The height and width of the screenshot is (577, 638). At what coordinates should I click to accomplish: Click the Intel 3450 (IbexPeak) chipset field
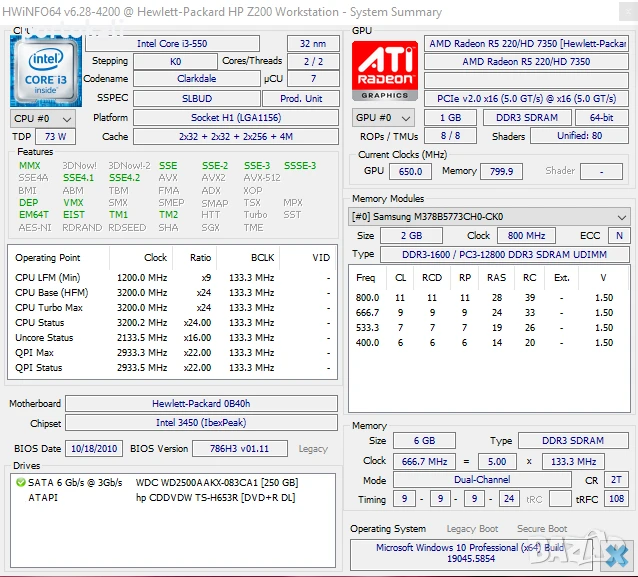pos(200,423)
